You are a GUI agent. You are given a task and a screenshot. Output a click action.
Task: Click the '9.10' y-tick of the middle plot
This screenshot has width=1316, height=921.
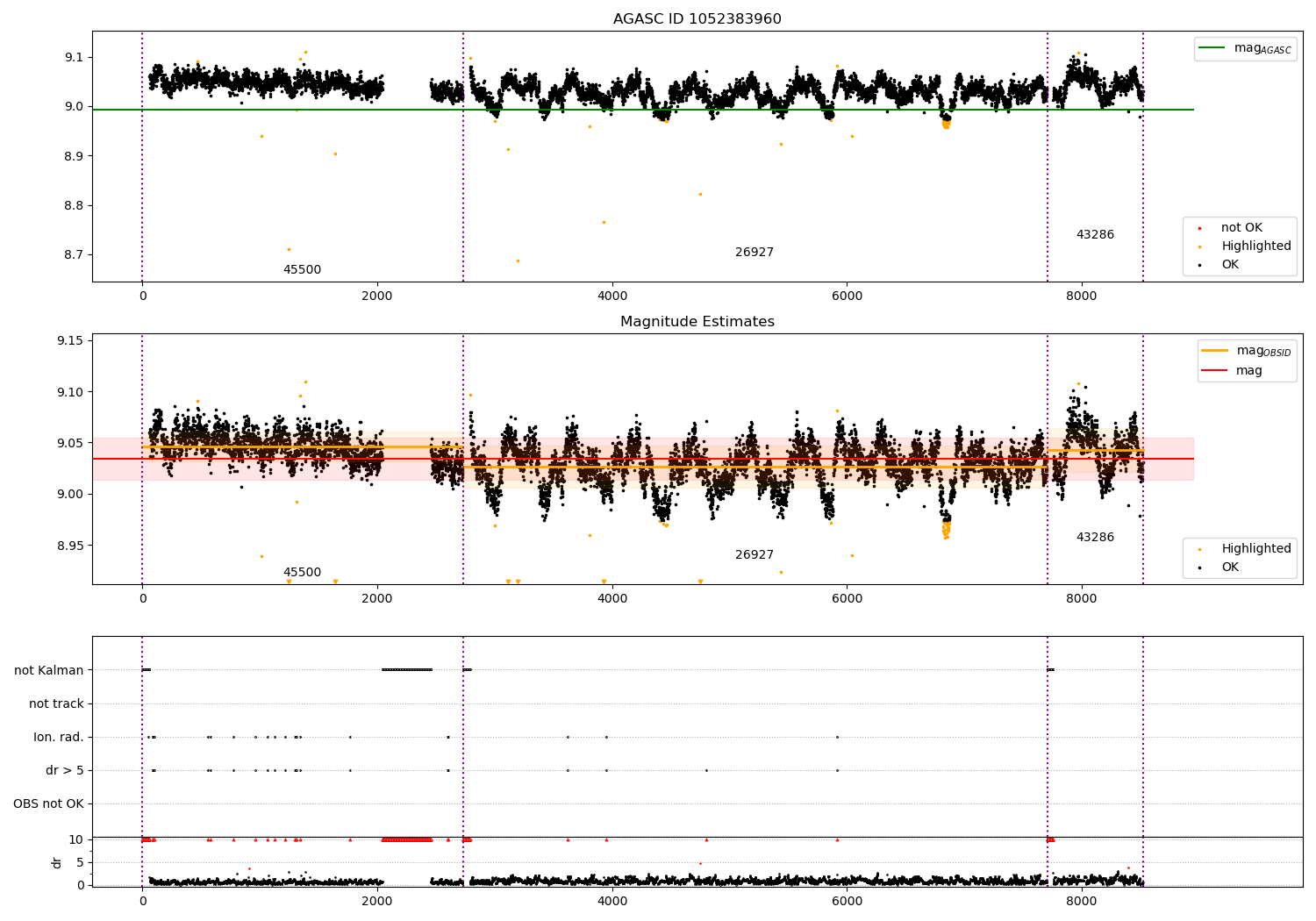[71, 391]
